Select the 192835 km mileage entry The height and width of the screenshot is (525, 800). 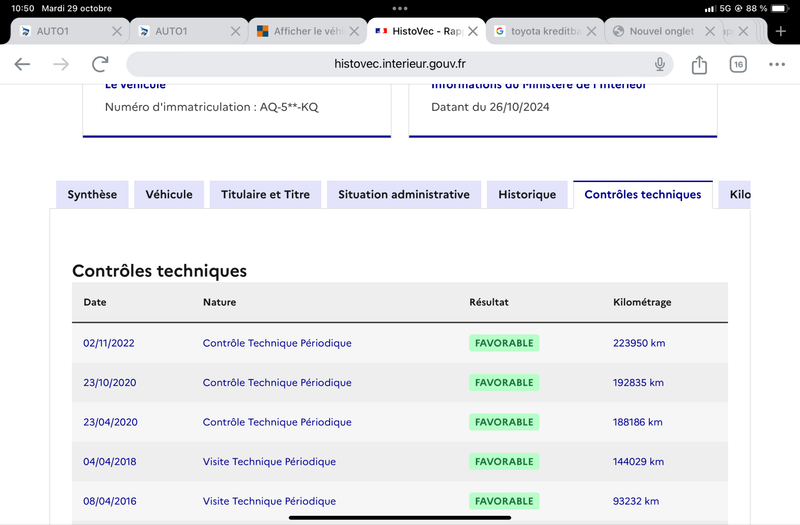[x=638, y=383]
